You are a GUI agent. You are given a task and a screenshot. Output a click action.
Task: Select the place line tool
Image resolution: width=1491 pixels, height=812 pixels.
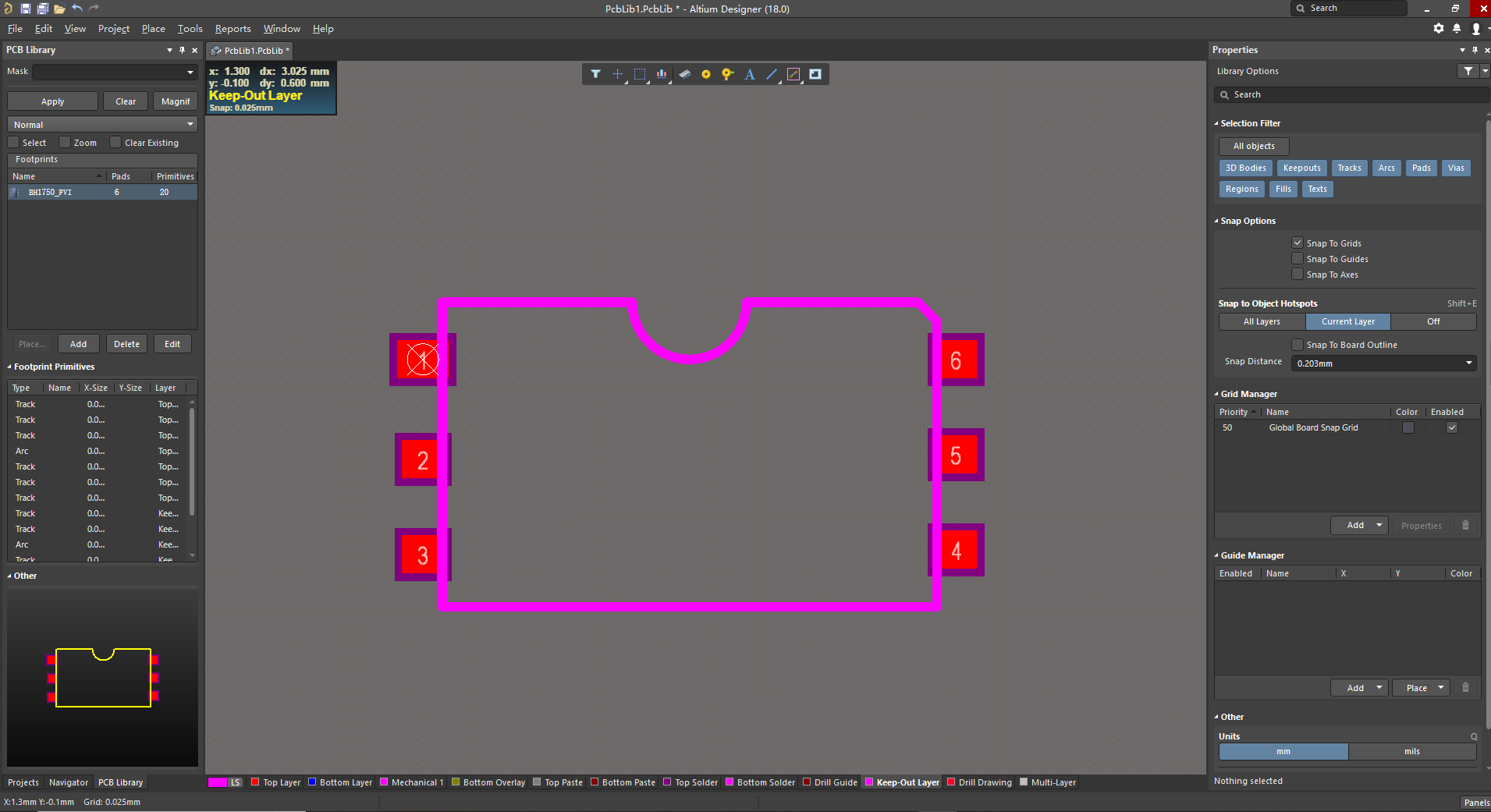(x=772, y=74)
